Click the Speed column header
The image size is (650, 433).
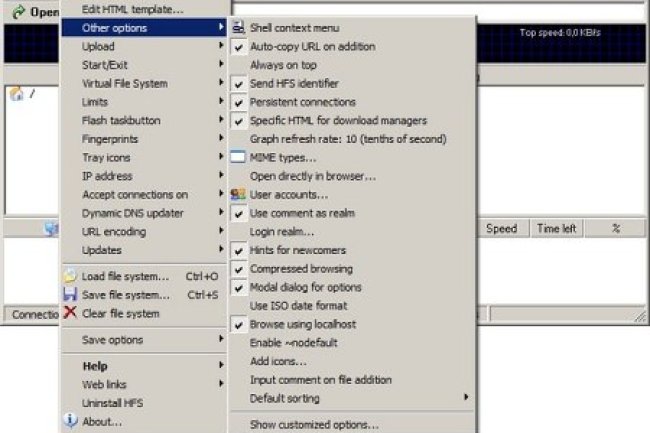[x=504, y=228]
